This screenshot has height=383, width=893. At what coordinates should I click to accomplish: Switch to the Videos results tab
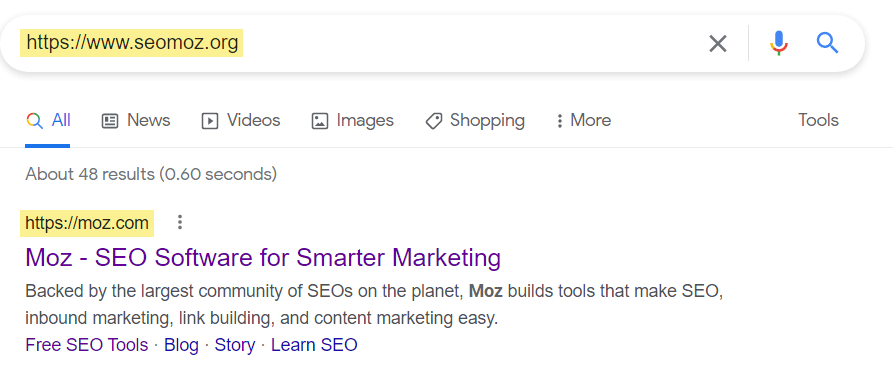[241, 121]
